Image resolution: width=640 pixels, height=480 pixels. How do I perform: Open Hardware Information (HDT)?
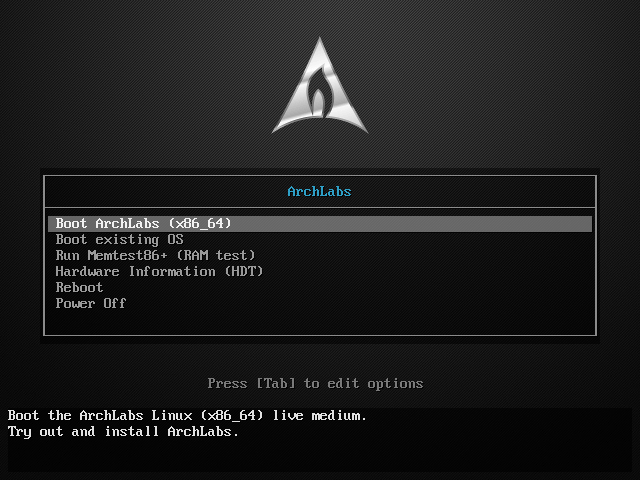pyautogui.click(x=159, y=272)
